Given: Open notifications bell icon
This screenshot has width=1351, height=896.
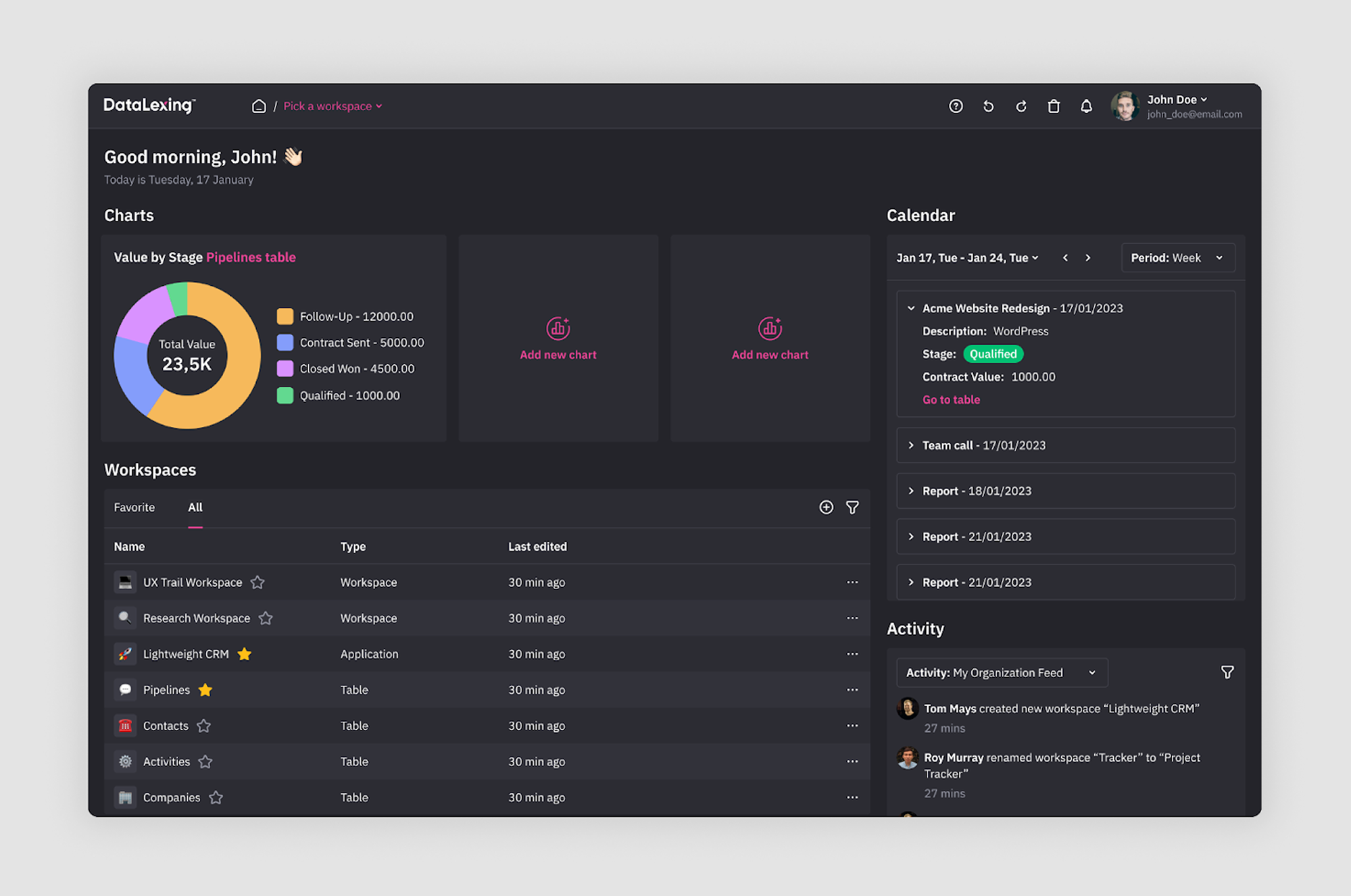Looking at the screenshot, I should [1085, 106].
